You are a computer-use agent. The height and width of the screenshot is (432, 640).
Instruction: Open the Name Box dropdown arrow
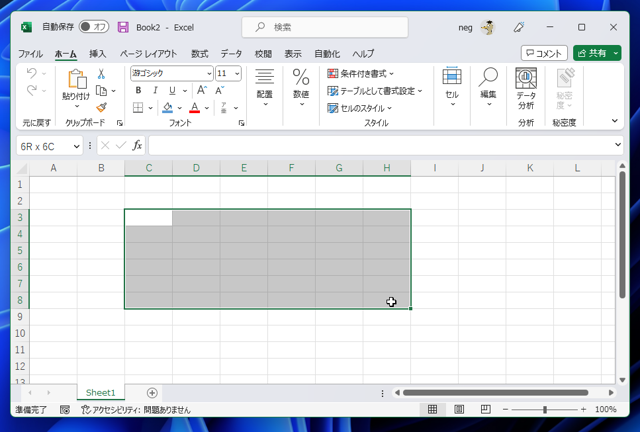click(76, 147)
